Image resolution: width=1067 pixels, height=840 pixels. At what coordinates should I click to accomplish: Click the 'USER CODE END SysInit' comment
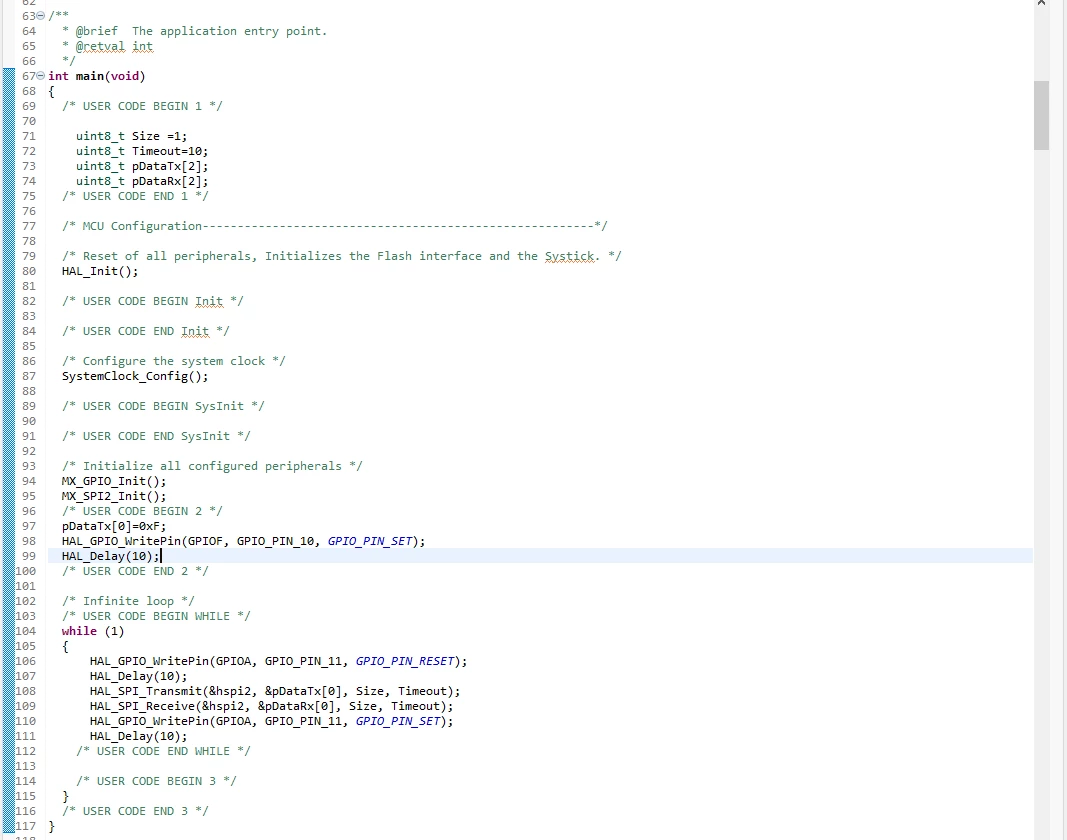156,436
